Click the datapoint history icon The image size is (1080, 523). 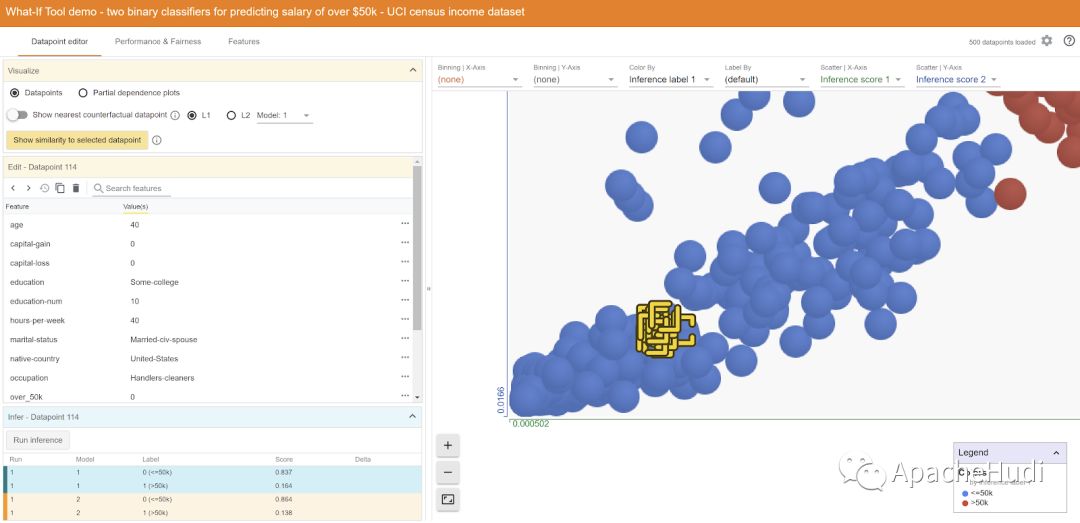click(x=45, y=188)
